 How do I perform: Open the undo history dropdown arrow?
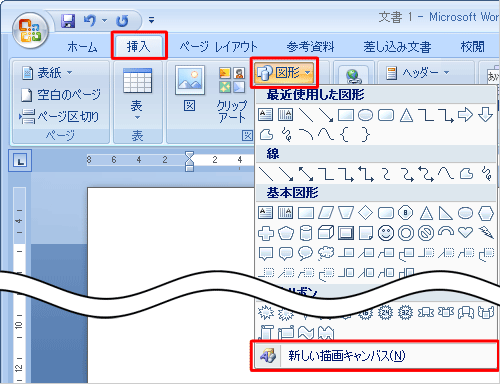(x=104, y=21)
